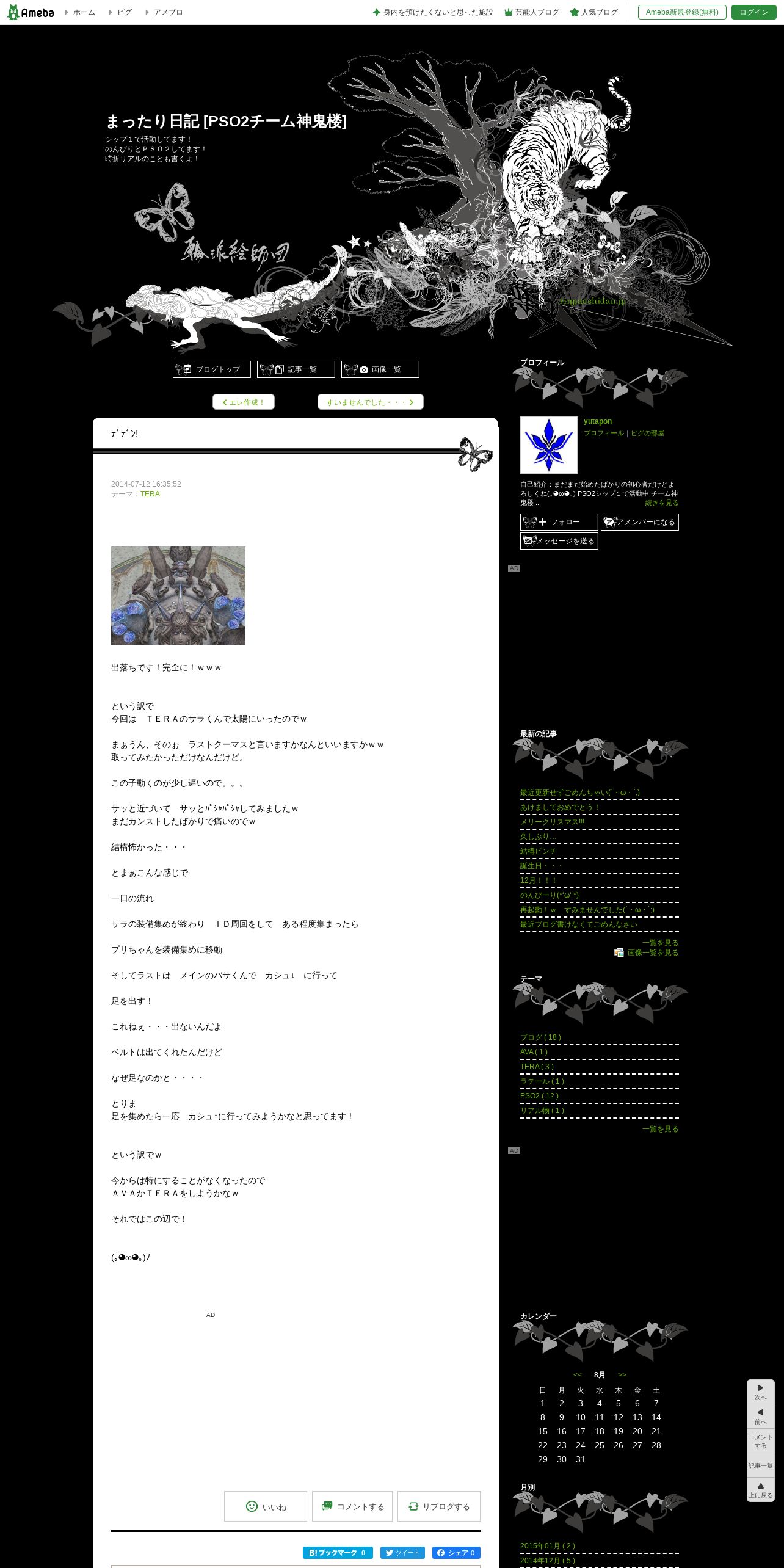
Task: Go to next month with >> arrow
Action: pos(622,1374)
